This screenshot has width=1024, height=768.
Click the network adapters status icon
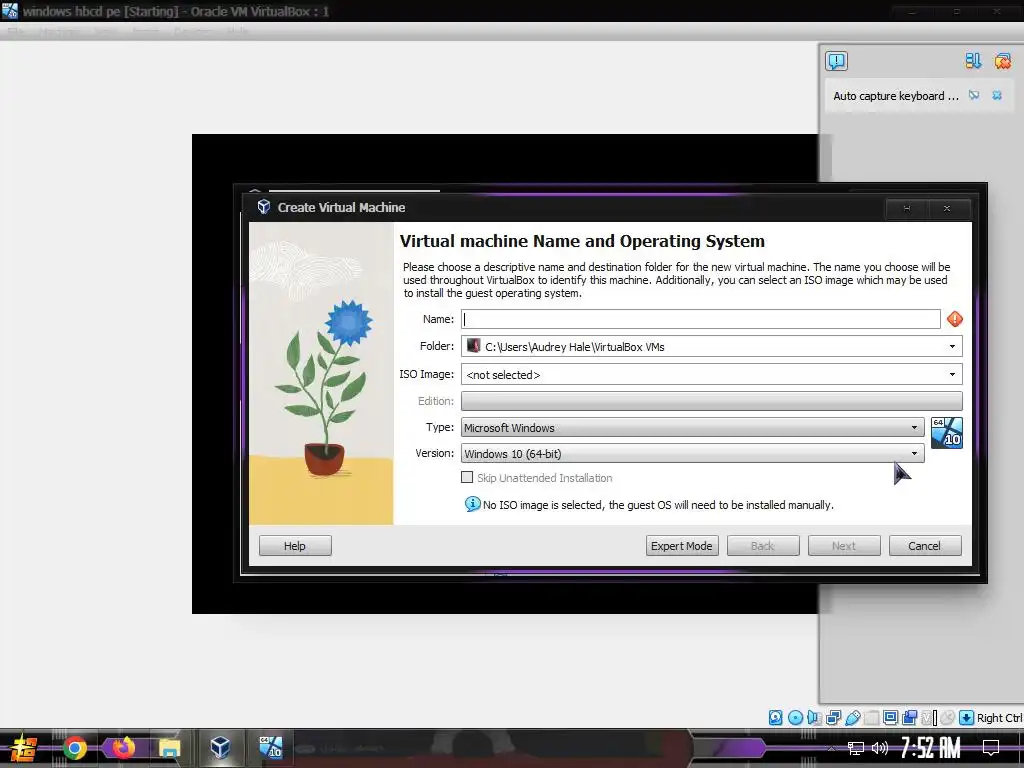coord(833,718)
